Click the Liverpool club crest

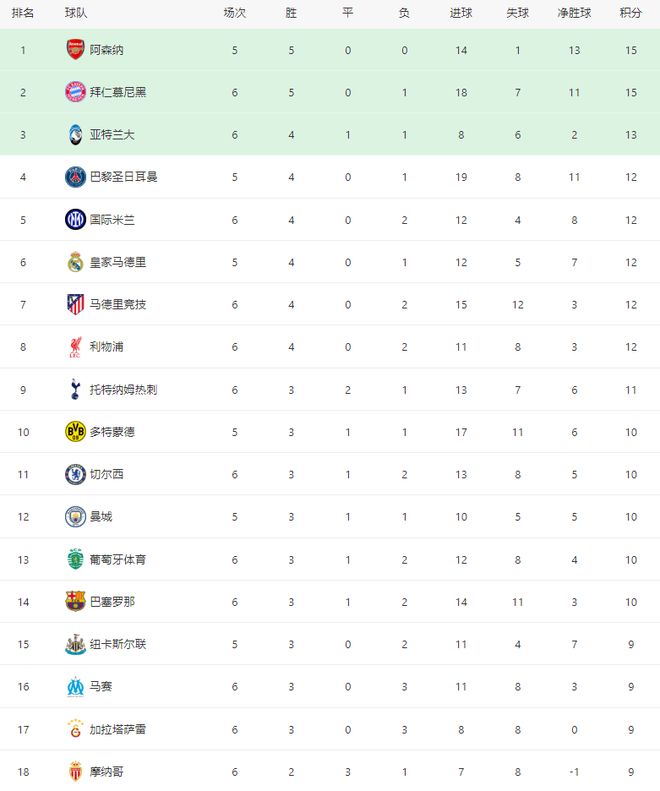(x=75, y=347)
